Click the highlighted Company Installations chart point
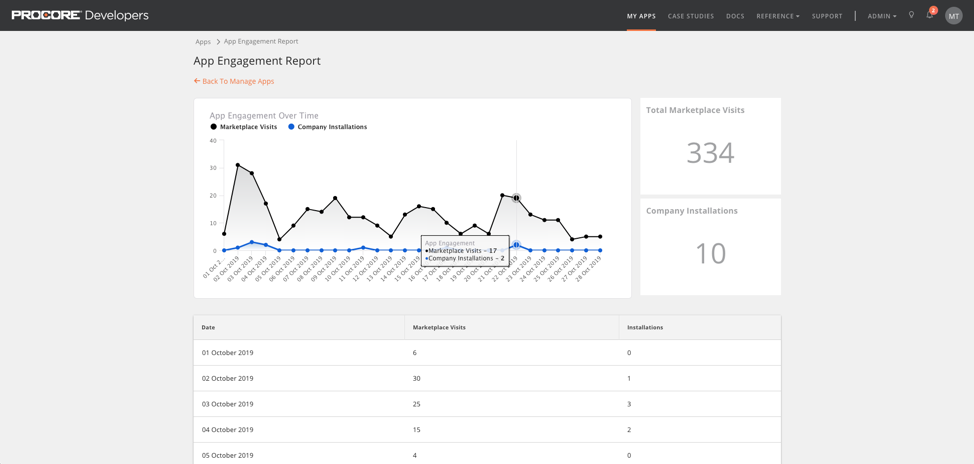Viewport: 974px width, 464px height. point(516,245)
